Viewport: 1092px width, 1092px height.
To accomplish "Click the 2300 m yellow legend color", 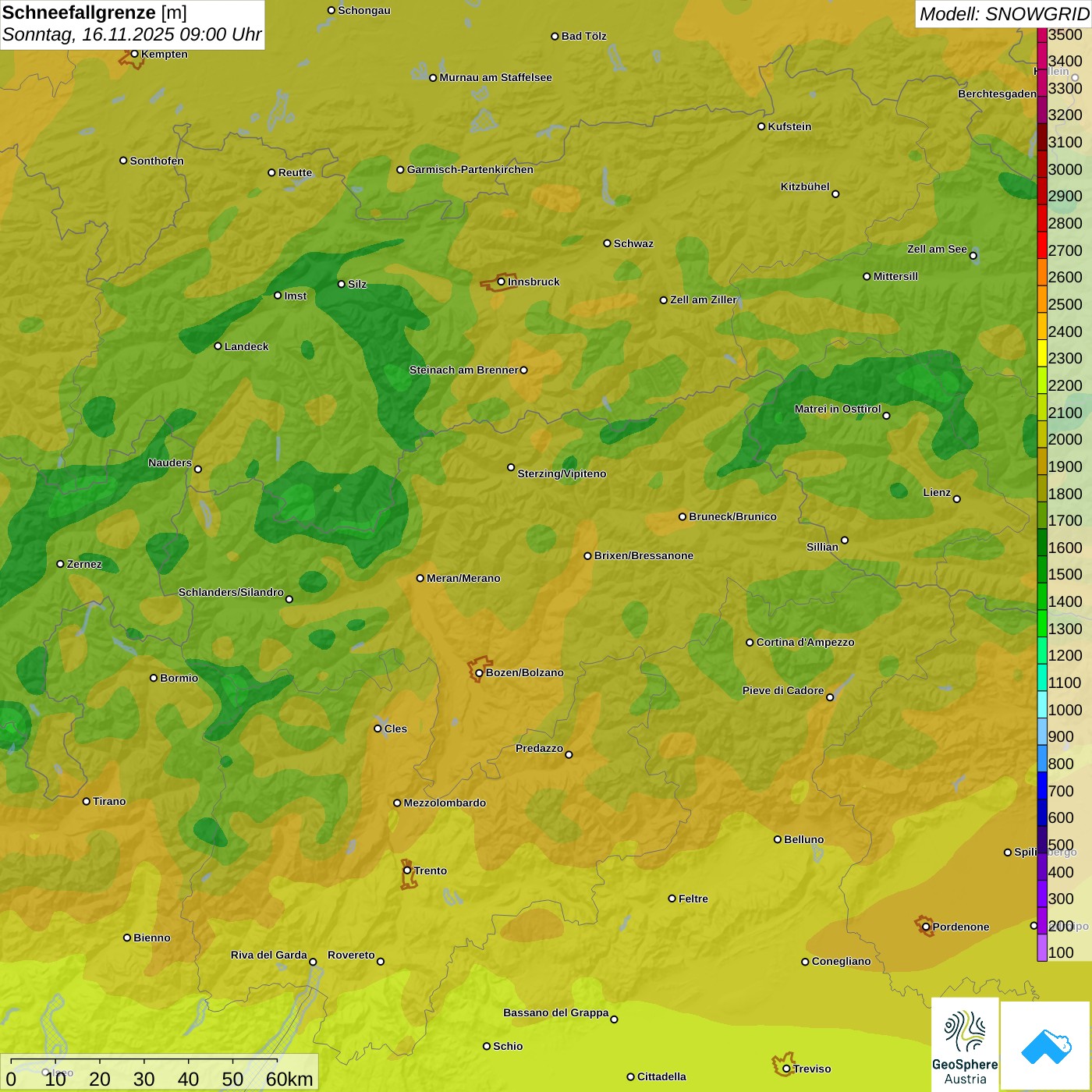I will [1042, 353].
